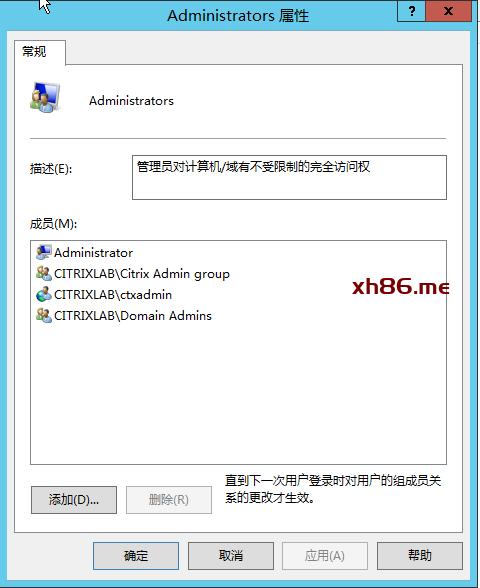
Task: Select the Administrator member entry
Action: 93,252
